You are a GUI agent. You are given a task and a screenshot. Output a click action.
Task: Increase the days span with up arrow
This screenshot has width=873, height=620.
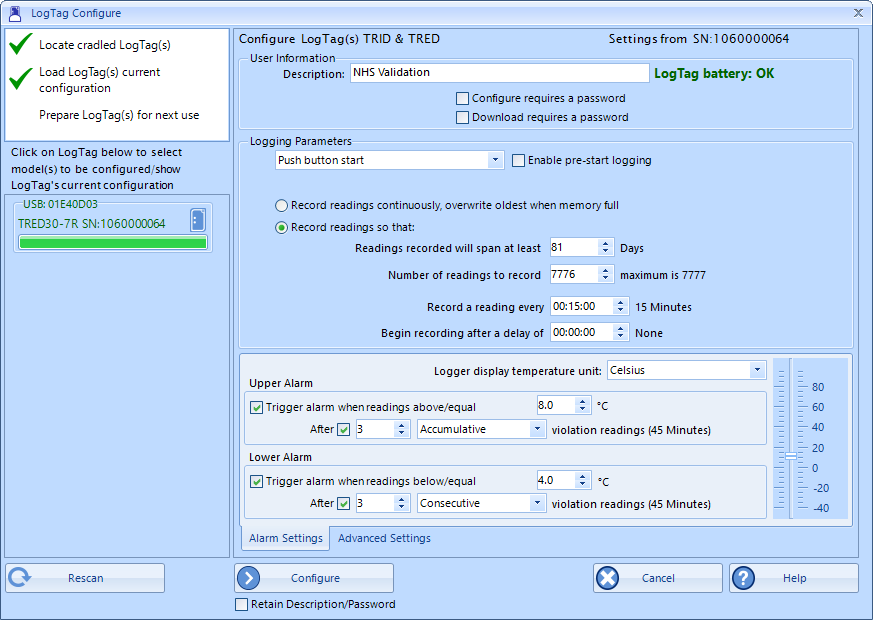click(x=606, y=243)
